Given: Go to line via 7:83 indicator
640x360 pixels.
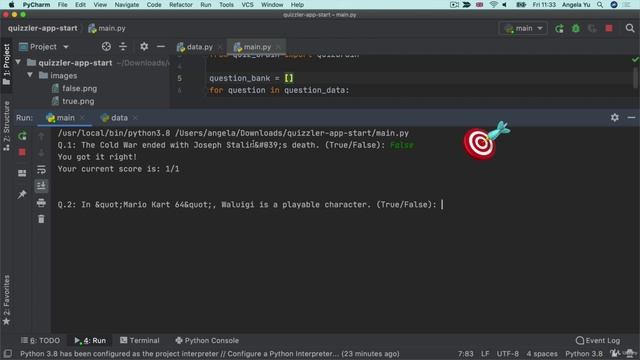Looking at the screenshot, I should (465, 354).
